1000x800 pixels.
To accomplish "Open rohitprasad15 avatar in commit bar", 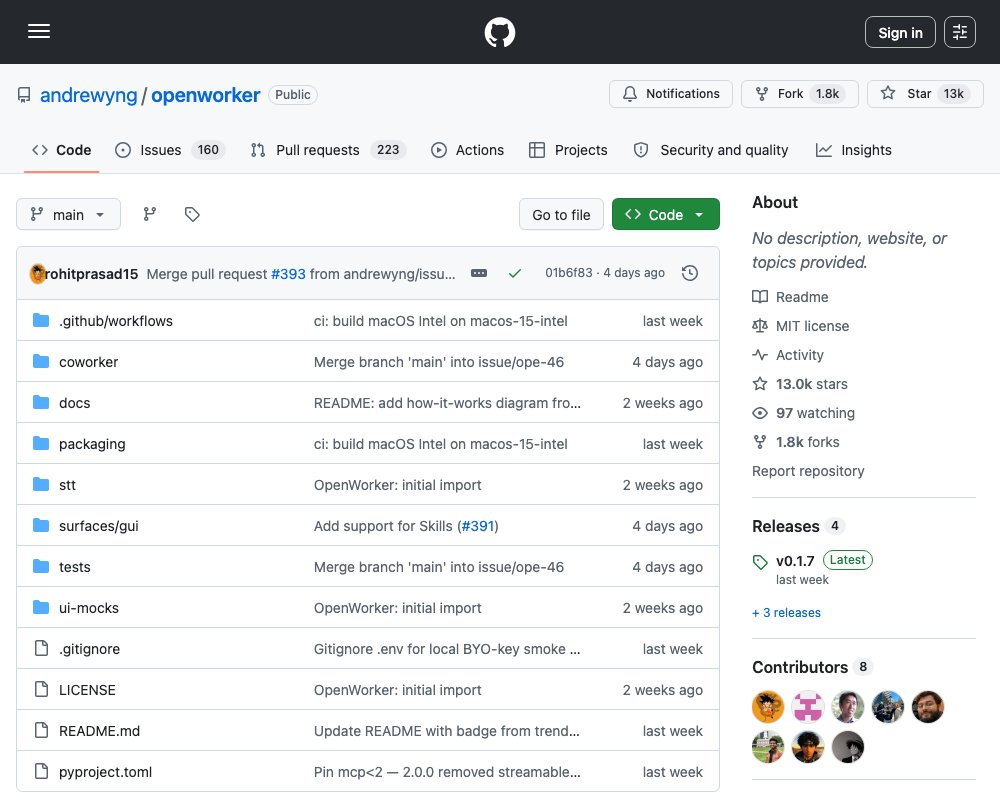I will [38, 274].
